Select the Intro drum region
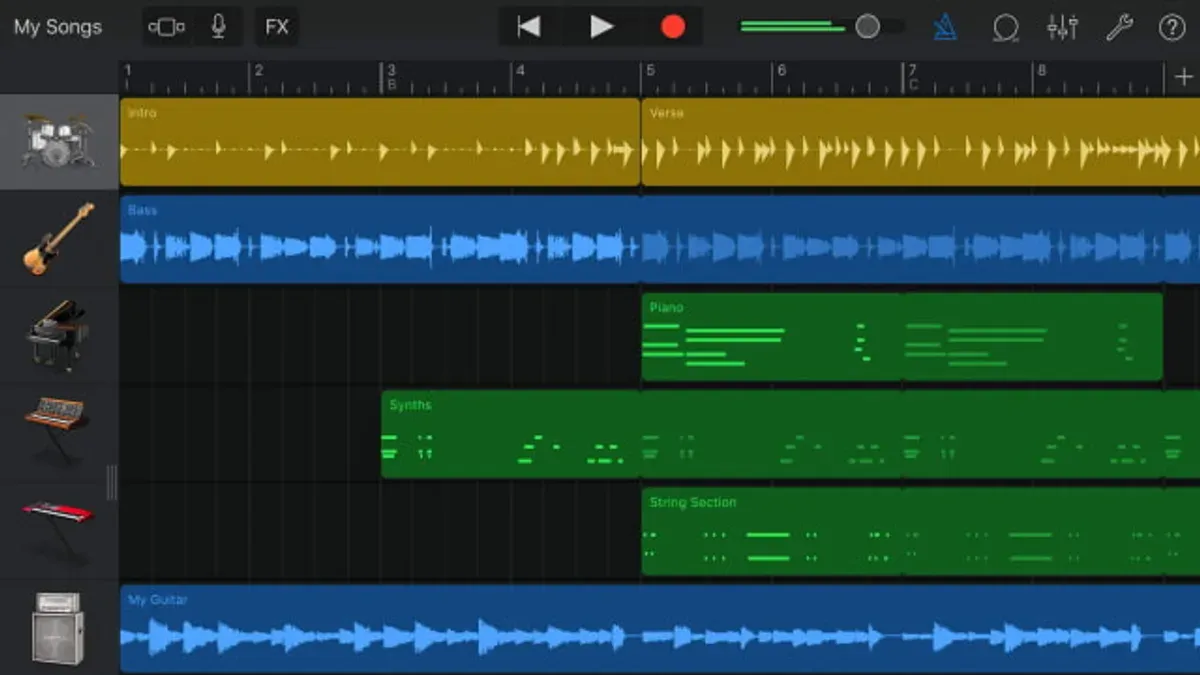The height and width of the screenshot is (675, 1200). [x=380, y=142]
